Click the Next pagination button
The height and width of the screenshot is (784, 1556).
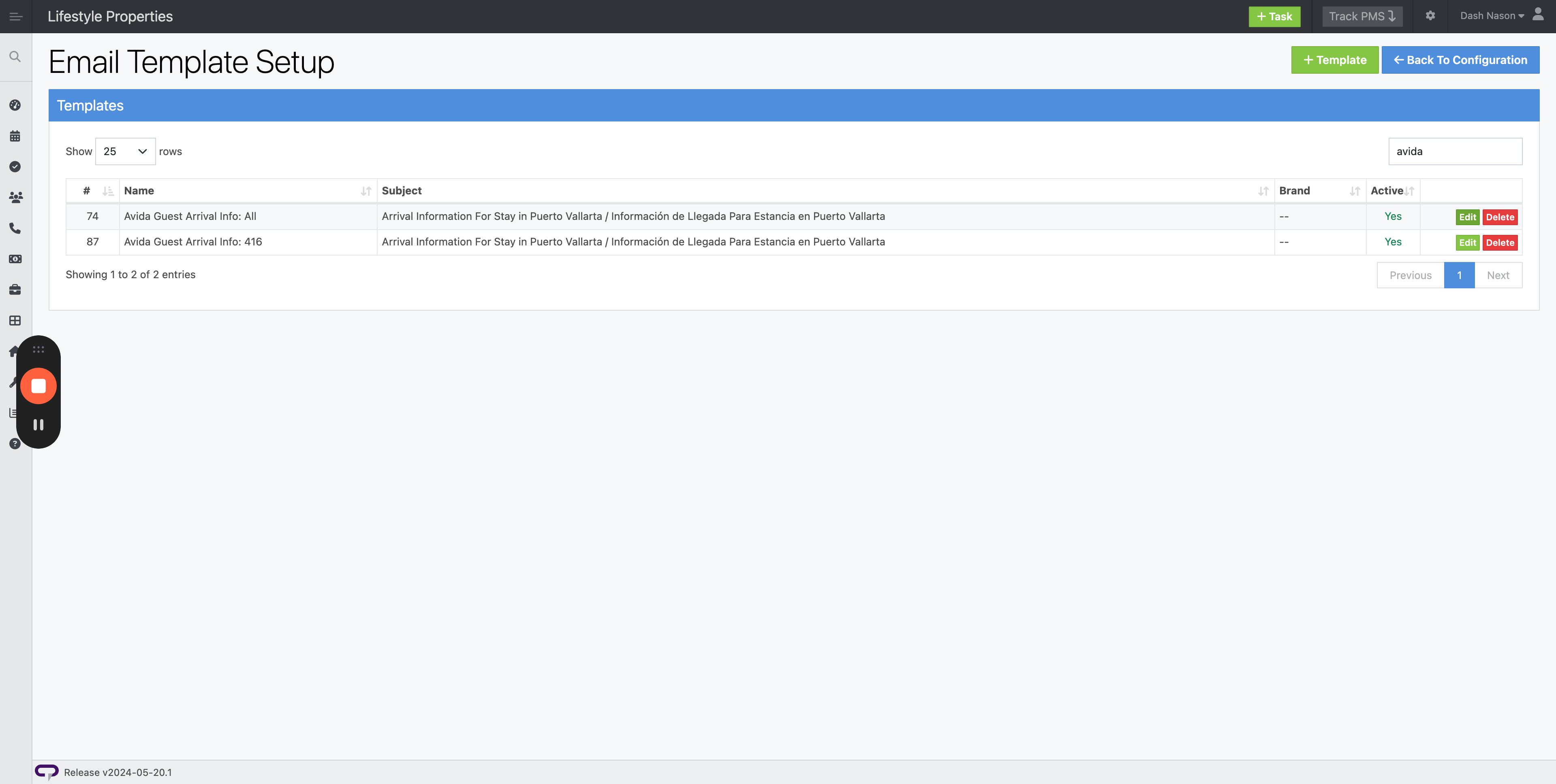point(1498,275)
